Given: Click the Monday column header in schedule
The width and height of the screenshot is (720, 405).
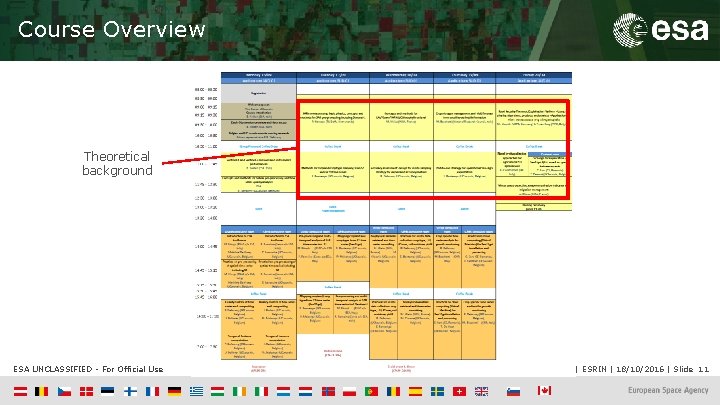Looking at the screenshot, I should 259,74.
